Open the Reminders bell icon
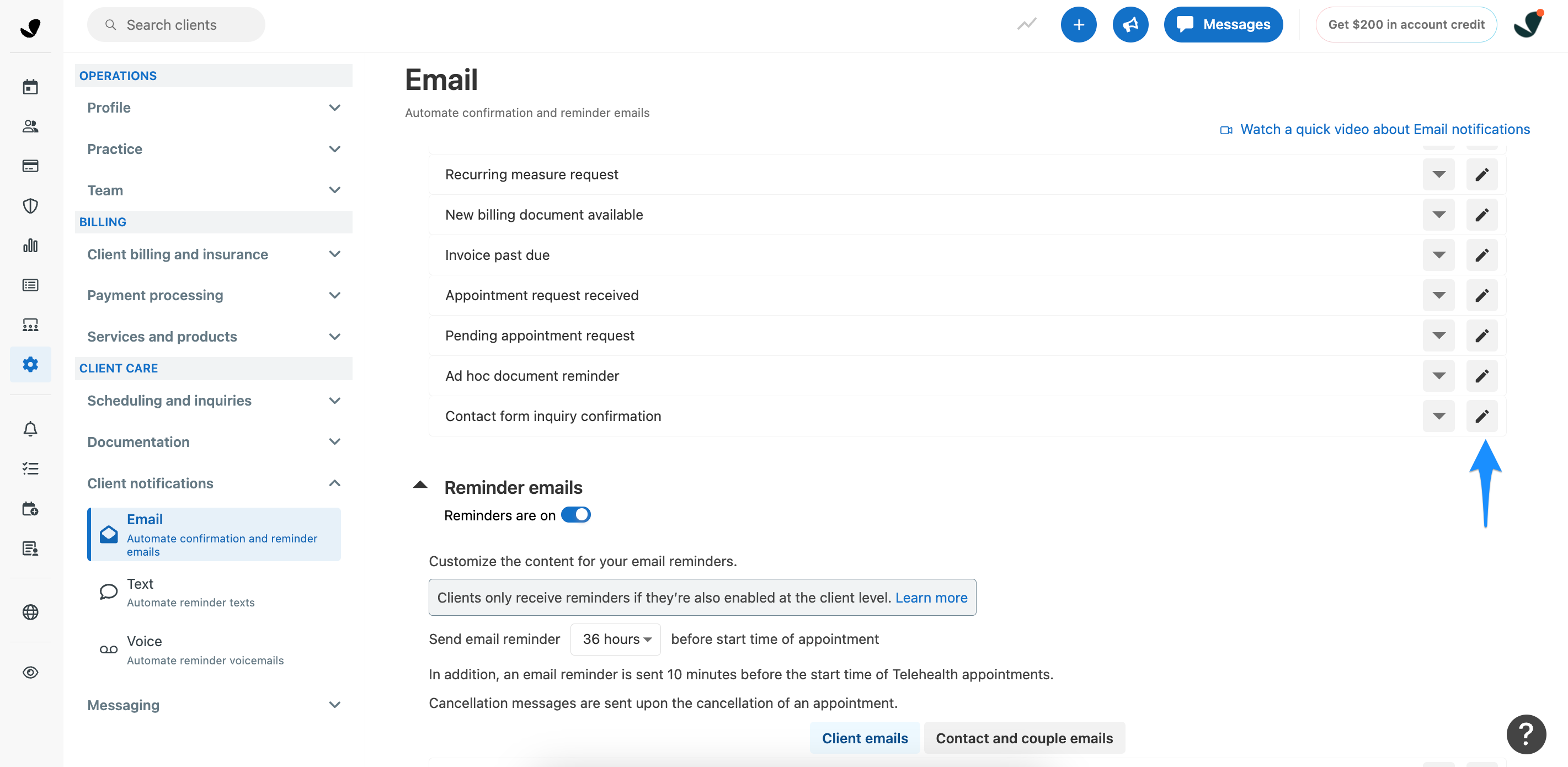Image resolution: width=1568 pixels, height=767 pixels. [x=30, y=428]
